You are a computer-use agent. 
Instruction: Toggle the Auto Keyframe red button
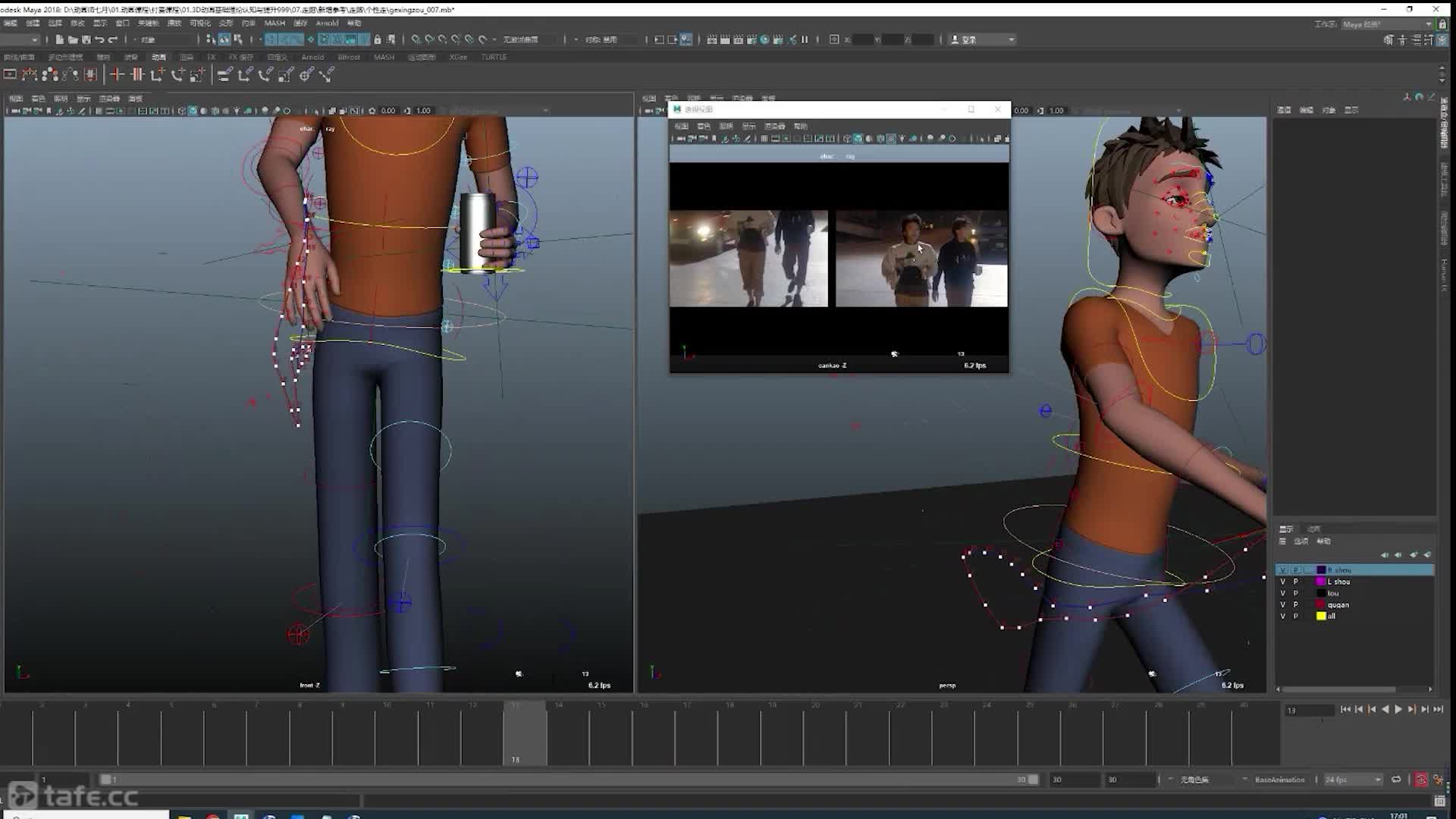pyautogui.click(x=1421, y=780)
